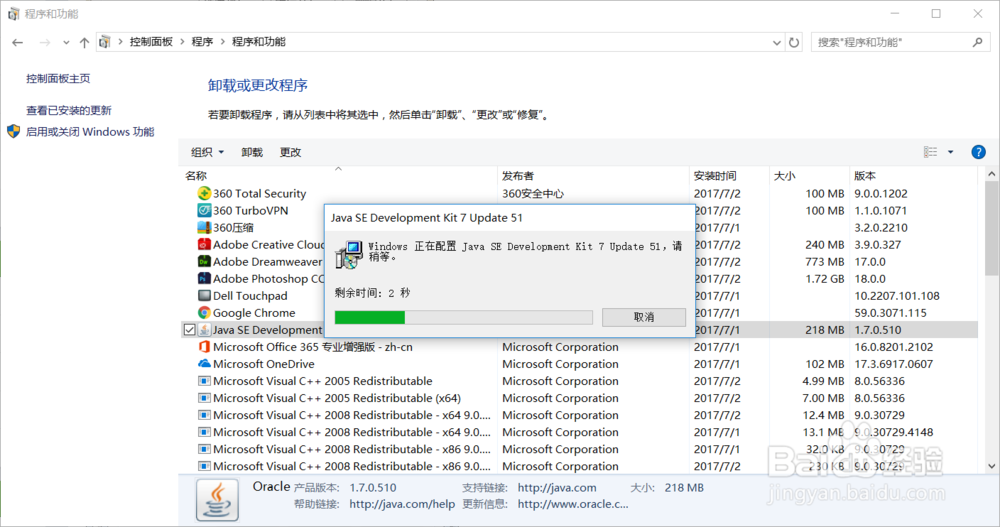
Task: Click the Google Chrome icon in list
Action: pyautogui.click(x=204, y=313)
